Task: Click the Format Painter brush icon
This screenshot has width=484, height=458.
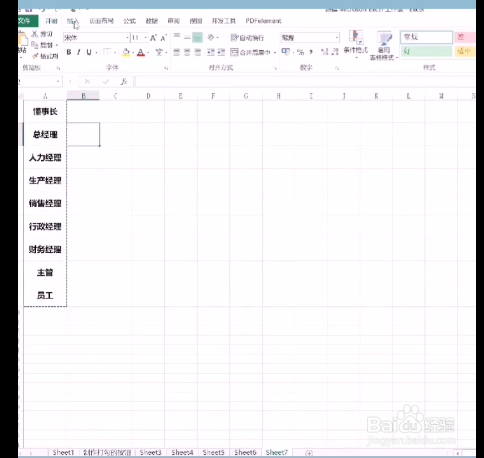Action: [x=35, y=56]
